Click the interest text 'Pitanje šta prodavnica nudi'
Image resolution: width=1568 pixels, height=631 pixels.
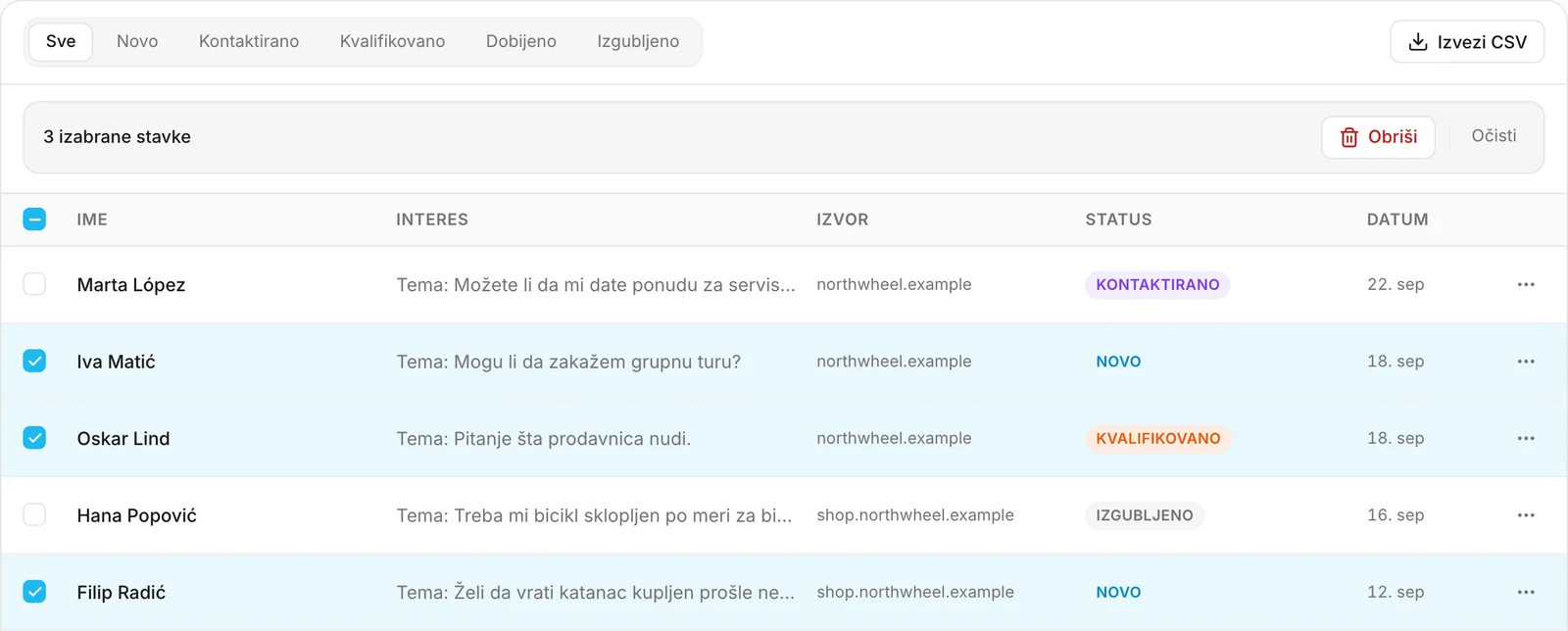[x=544, y=439]
